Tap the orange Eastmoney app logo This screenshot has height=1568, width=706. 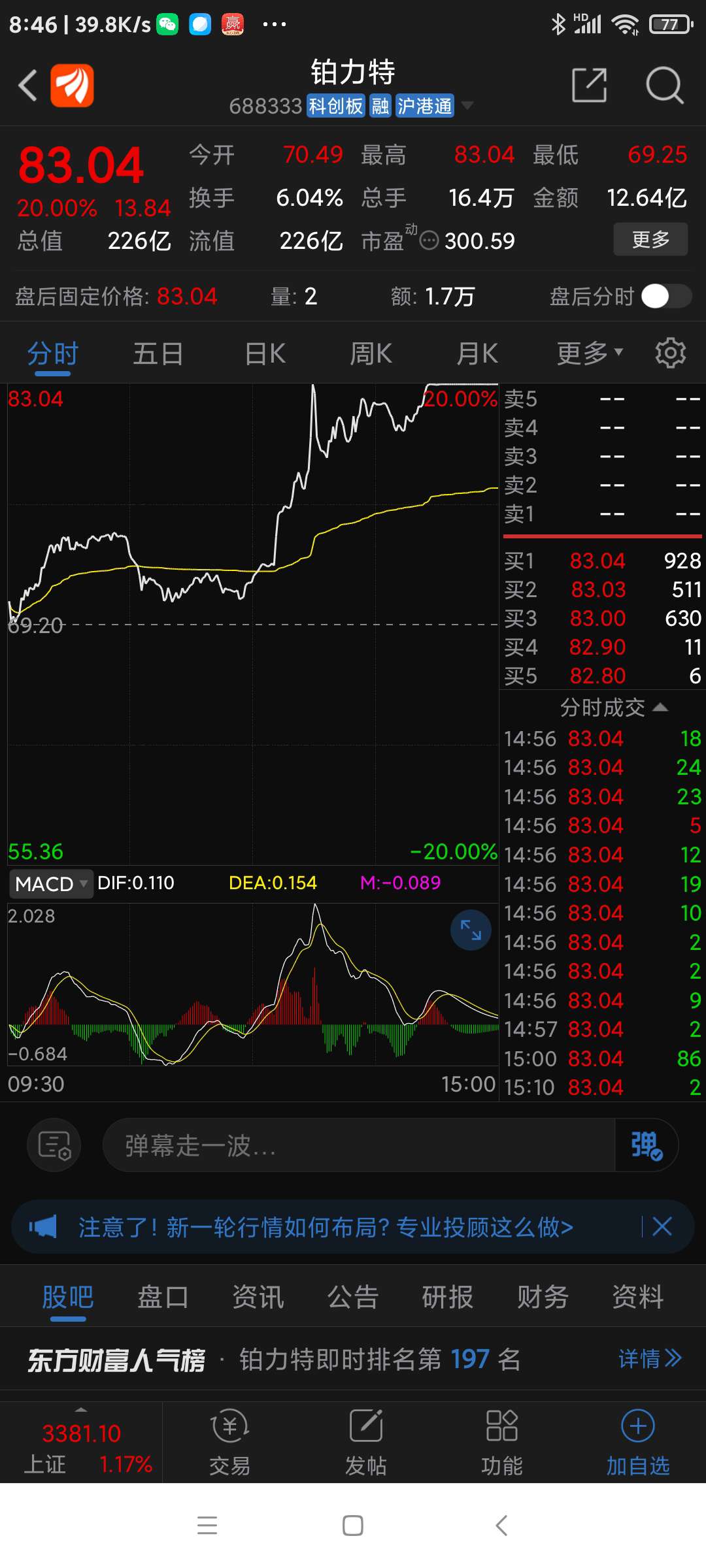point(72,86)
